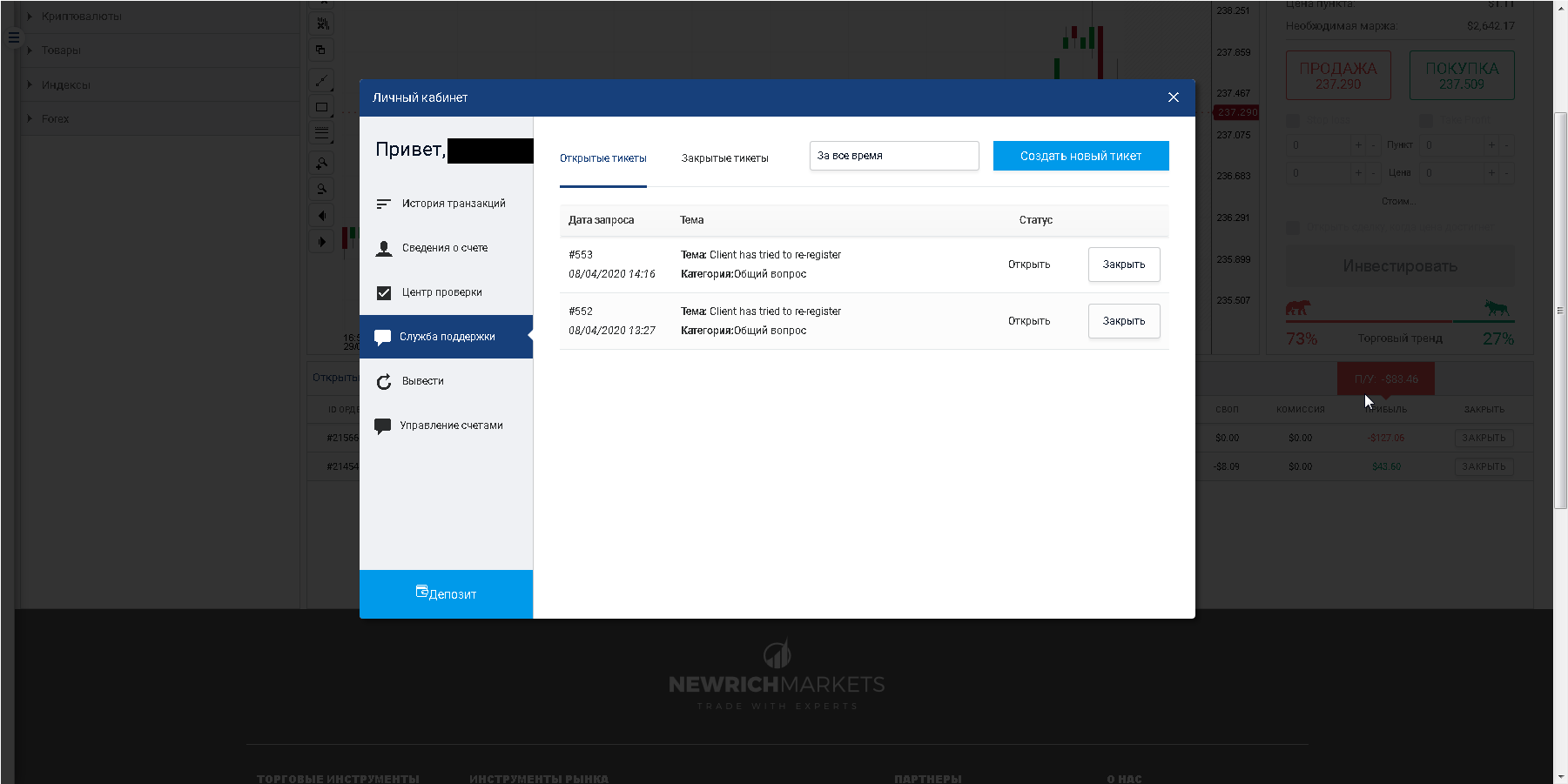The image size is (1568, 784).
Task: Toggle Открыть сделку когда цена достигнет checkbox
Action: (1293, 227)
